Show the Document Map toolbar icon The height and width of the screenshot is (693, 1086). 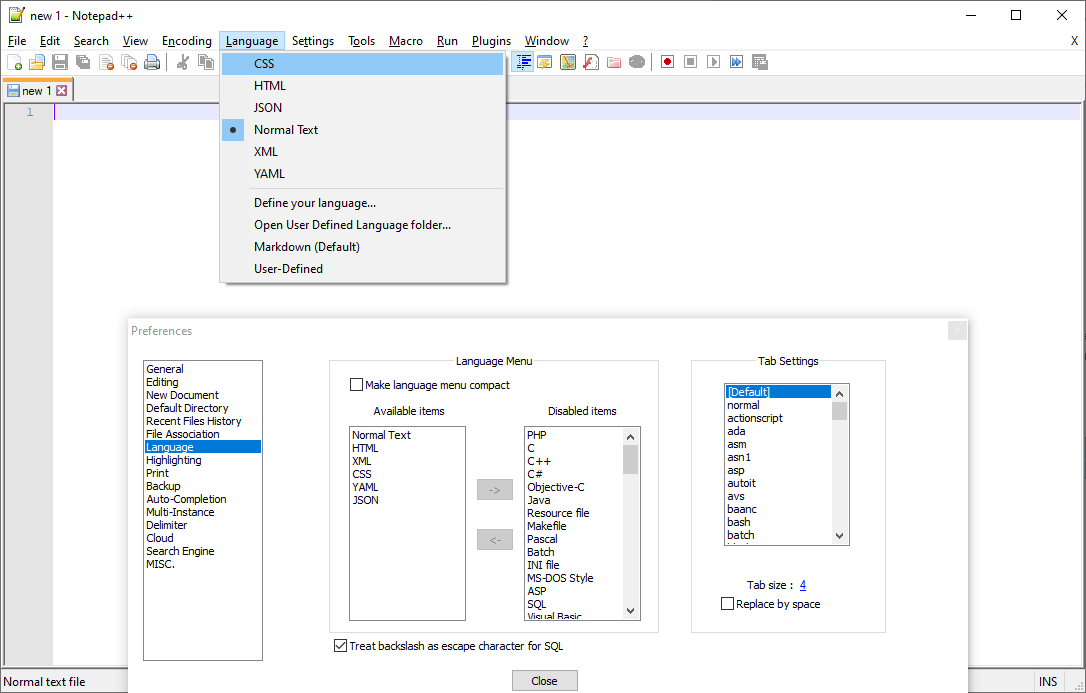(x=568, y=62)
